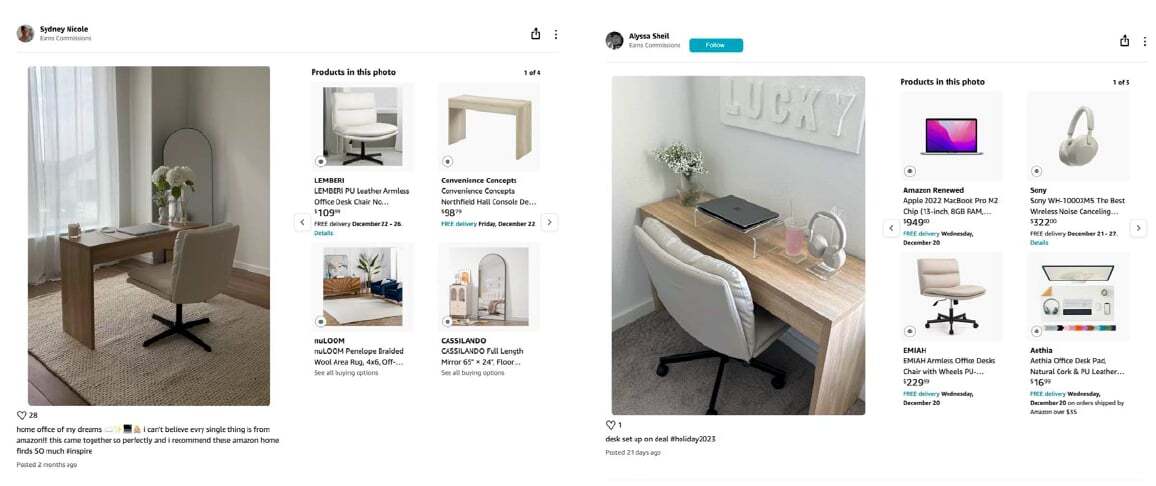Open Details link under Sony headphones delivery
The width and height of the screenshot is (1156, 486).
1039,243
